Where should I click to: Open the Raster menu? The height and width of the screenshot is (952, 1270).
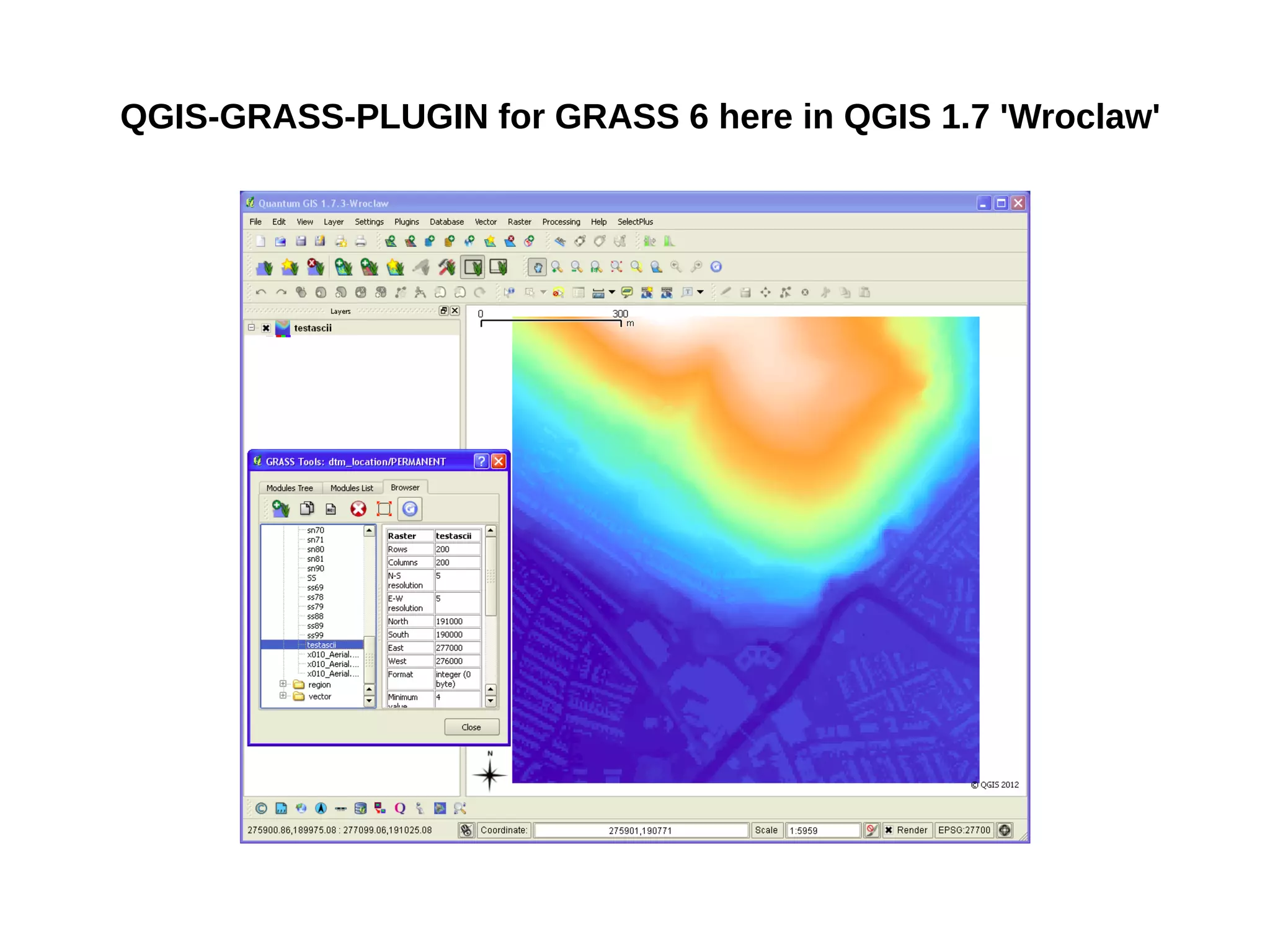520,221
